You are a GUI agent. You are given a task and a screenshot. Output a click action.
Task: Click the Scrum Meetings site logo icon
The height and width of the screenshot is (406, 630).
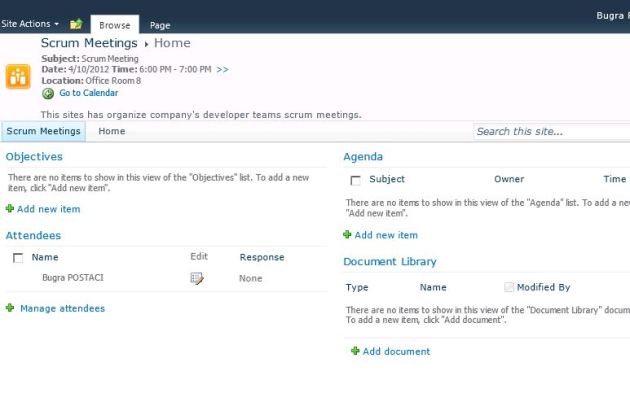coord(18,76)
